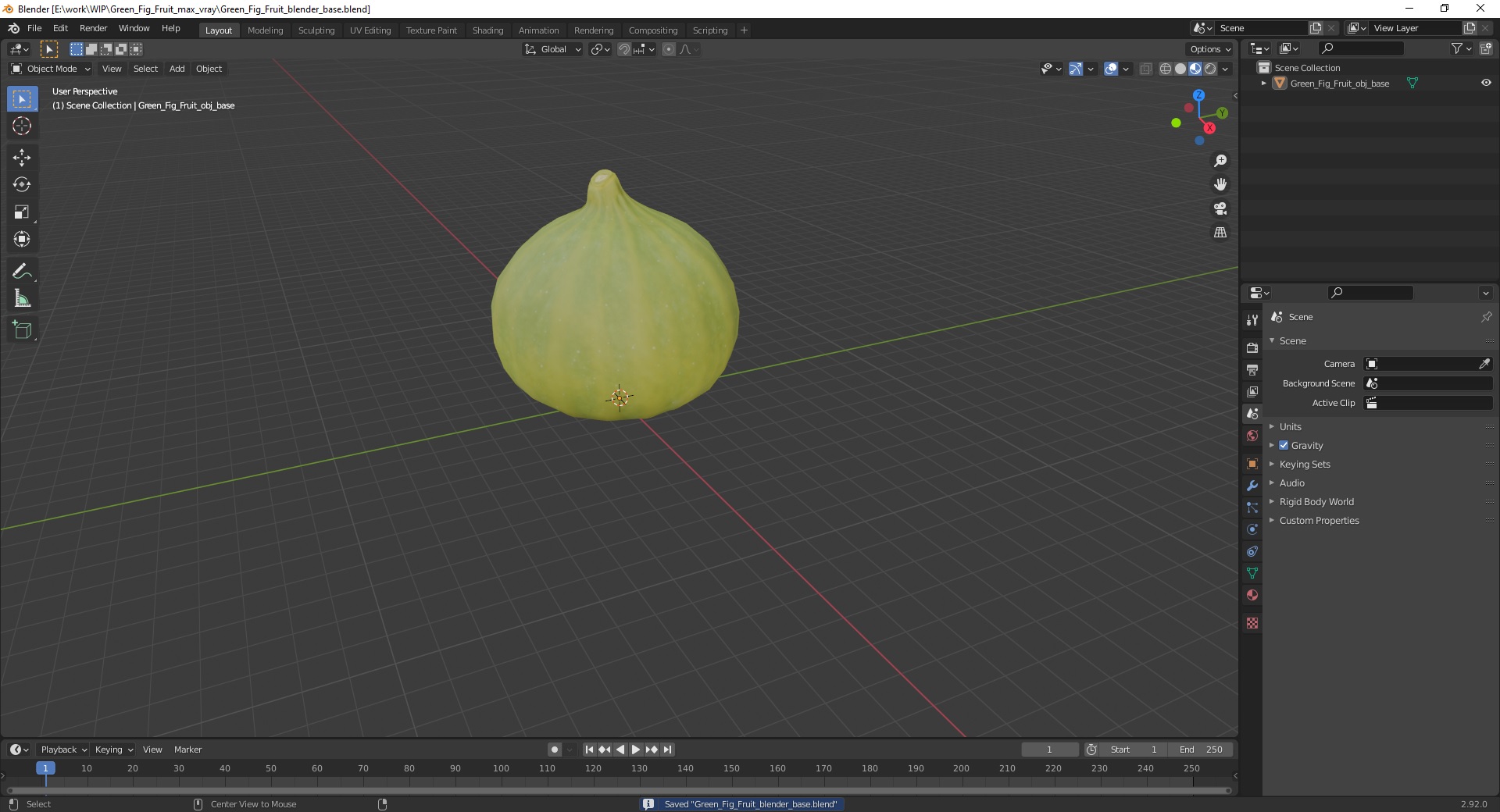Toggle camera view icon

1220,208
